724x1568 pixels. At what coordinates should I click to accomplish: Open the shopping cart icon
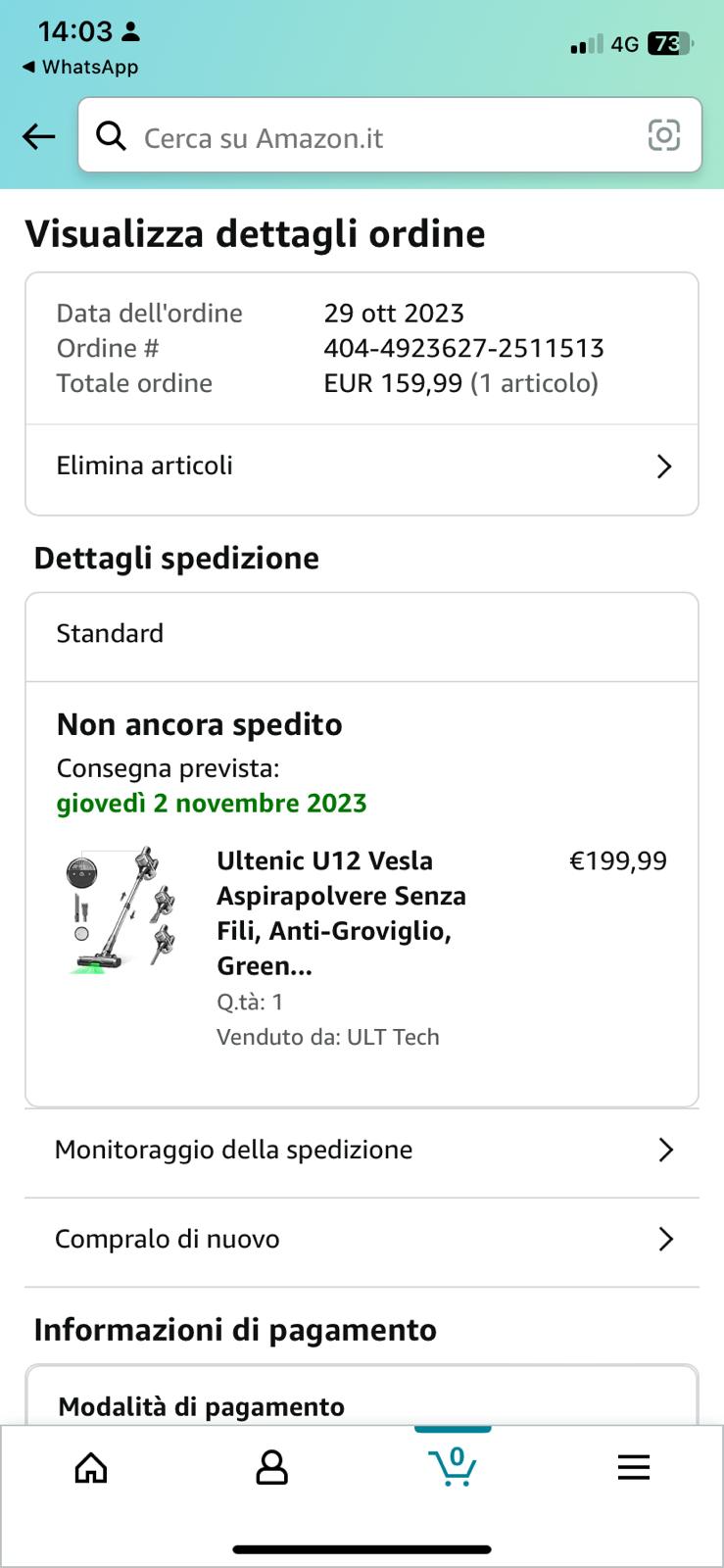[453, 1467]
